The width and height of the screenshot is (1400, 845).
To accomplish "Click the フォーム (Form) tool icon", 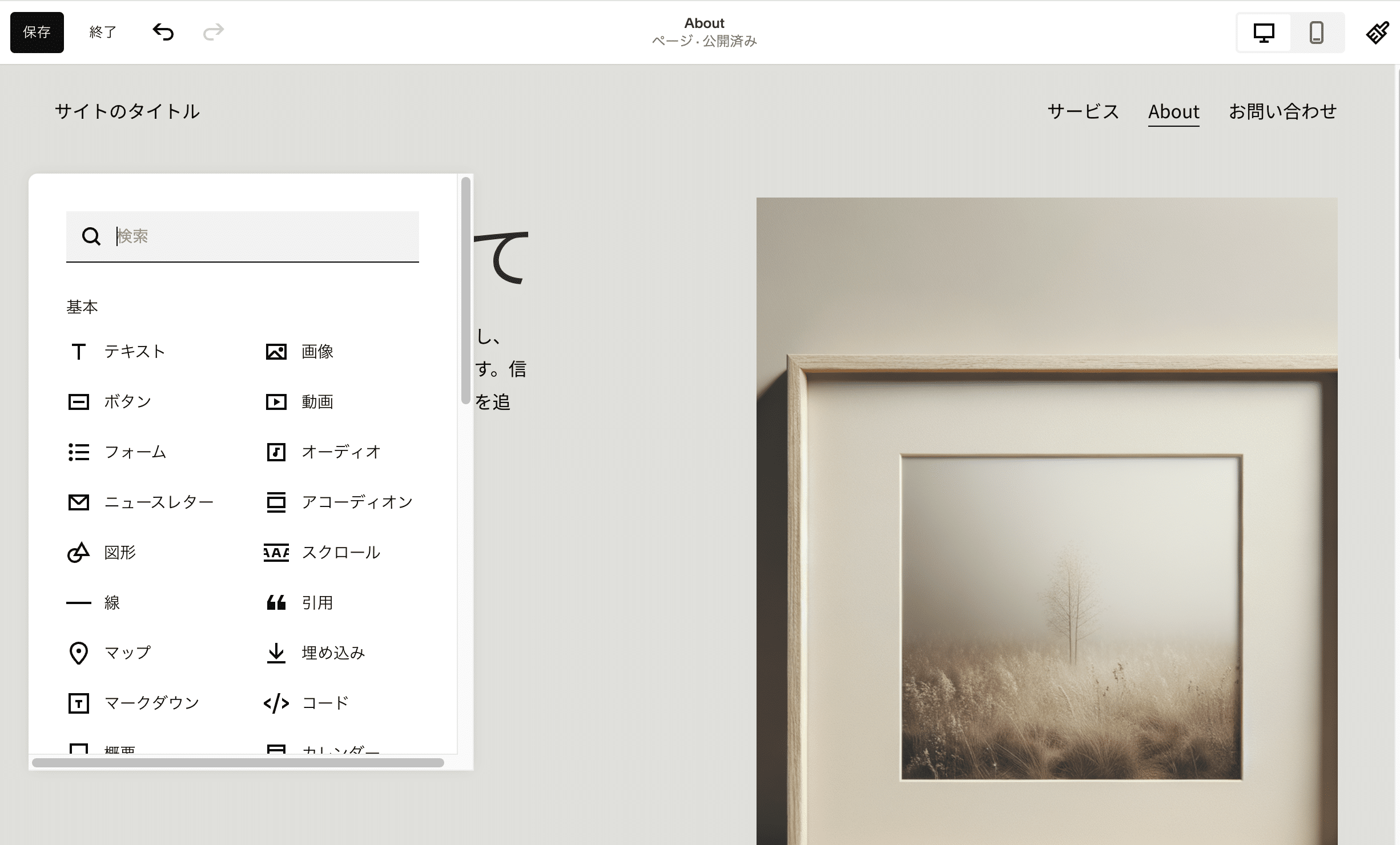I will coord(80,452).
